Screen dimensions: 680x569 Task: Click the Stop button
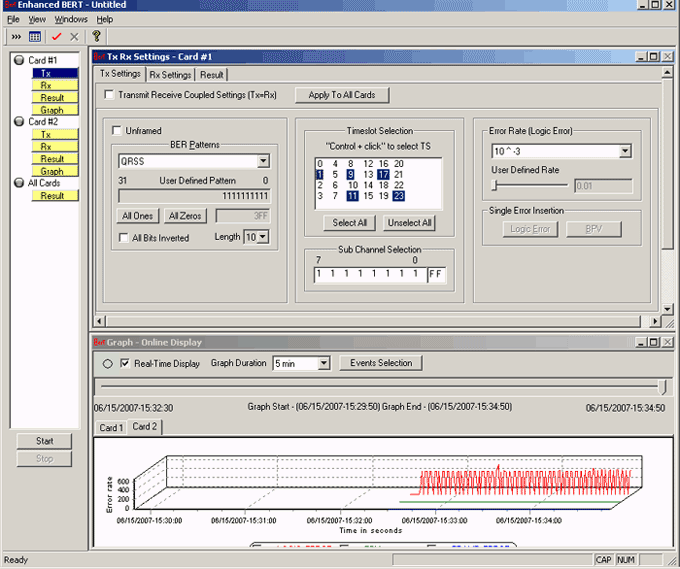point(44,459)
